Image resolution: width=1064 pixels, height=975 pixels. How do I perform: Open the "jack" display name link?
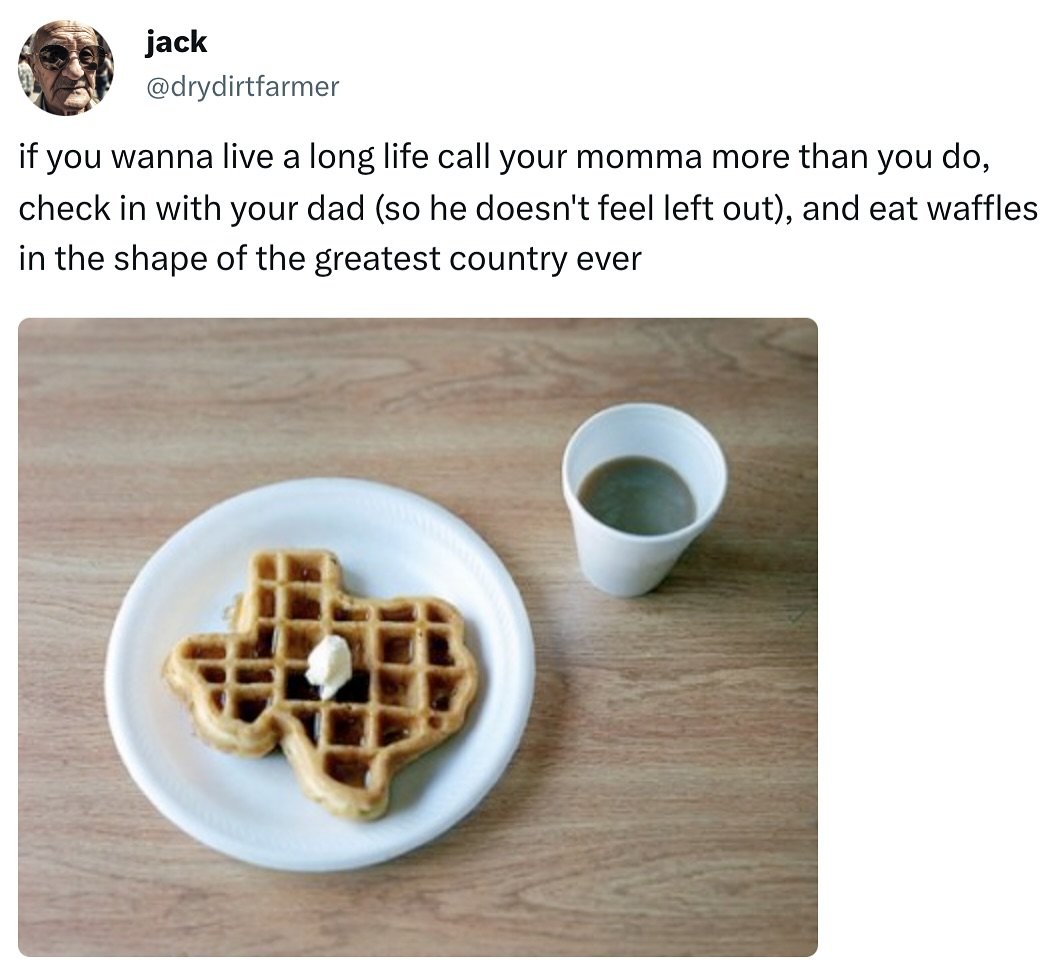[176, 42]
